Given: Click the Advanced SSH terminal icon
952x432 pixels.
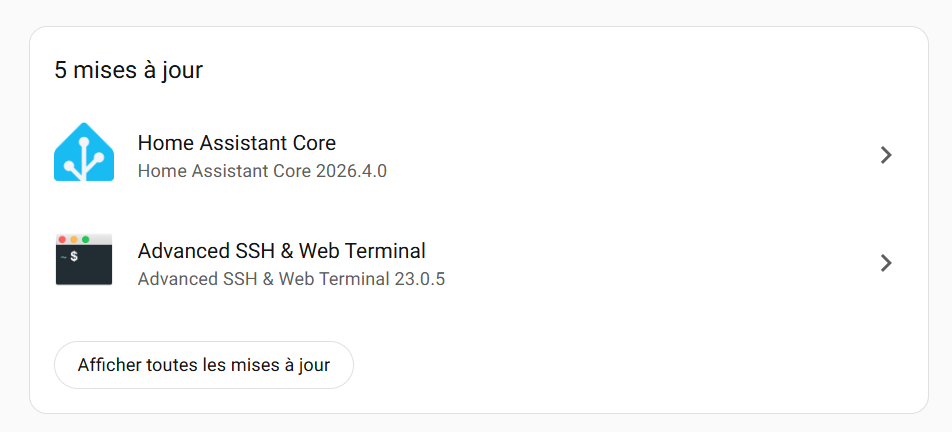Looking at the screenshot, I should [x=84, y=260].
